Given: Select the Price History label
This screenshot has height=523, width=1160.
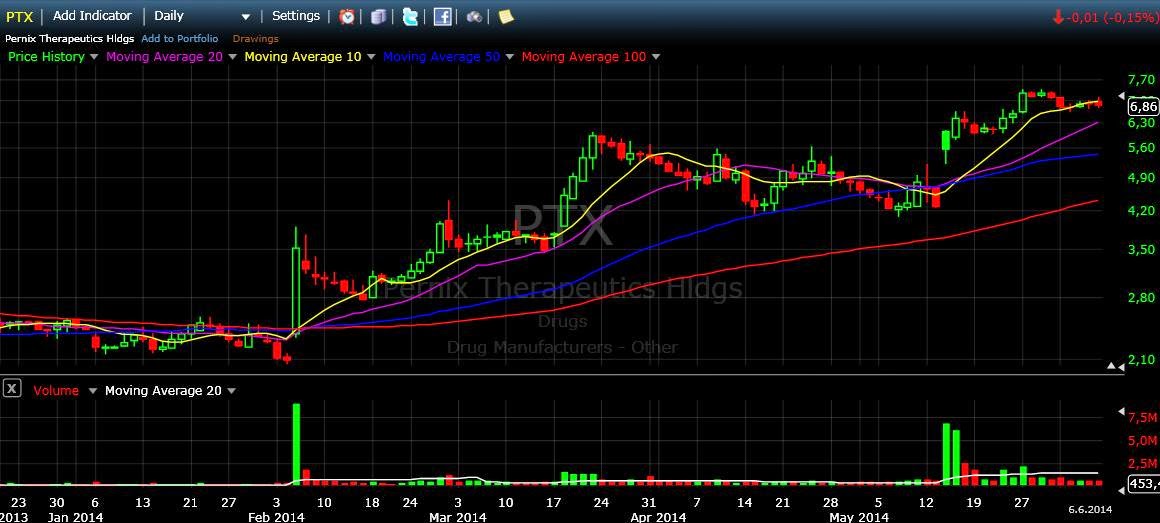Looking at the screenshot, I should (x=46, y=57).
